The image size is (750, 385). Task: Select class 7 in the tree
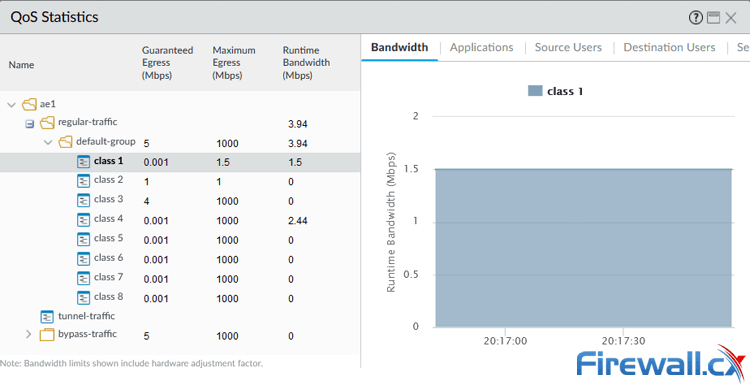coord(109,277)
